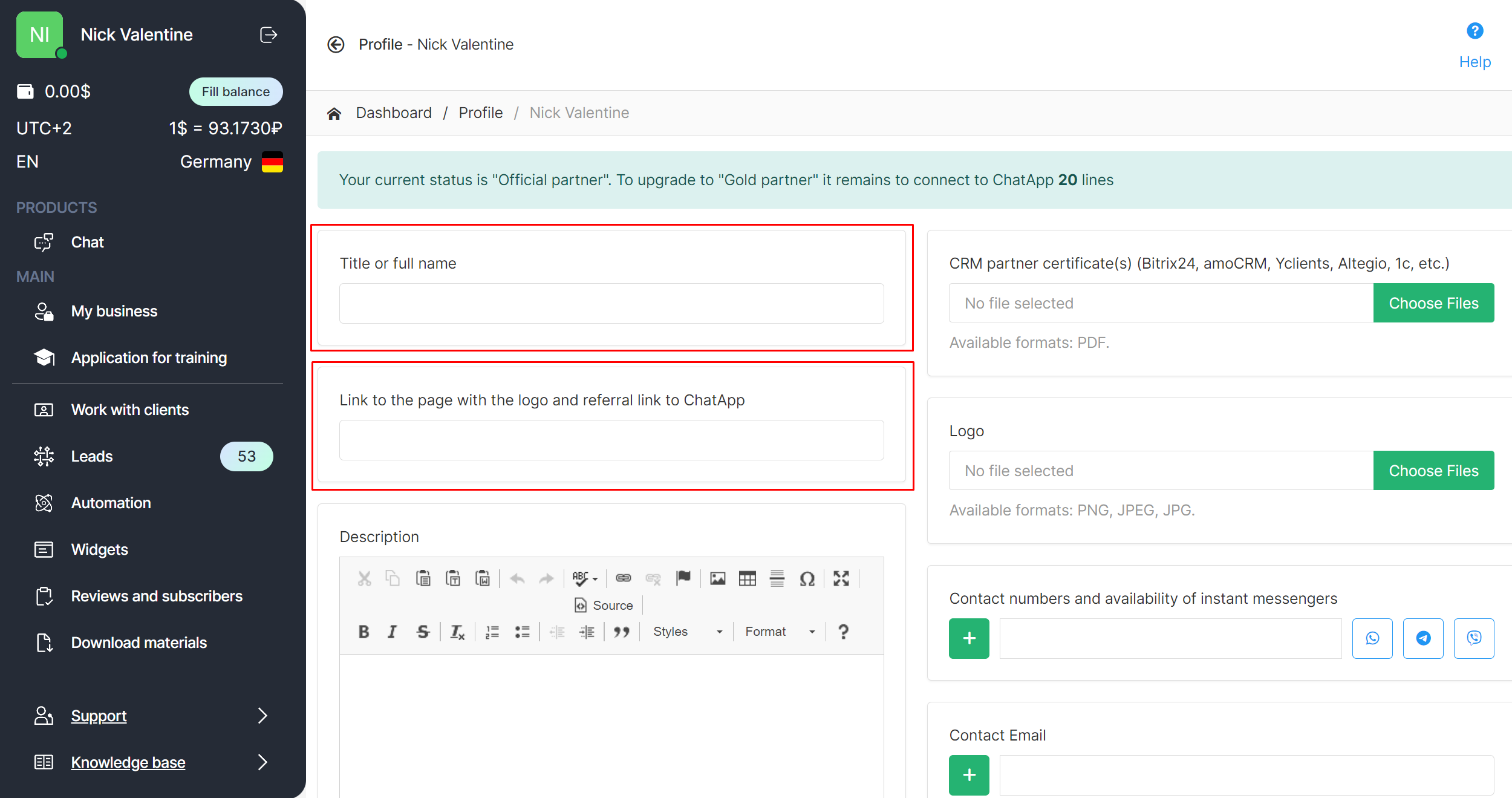Viewport: 1512px width, 798px height.
Task: Open the Format dropdown in editor
Action: pyautogui.click(x=780, y=632)
